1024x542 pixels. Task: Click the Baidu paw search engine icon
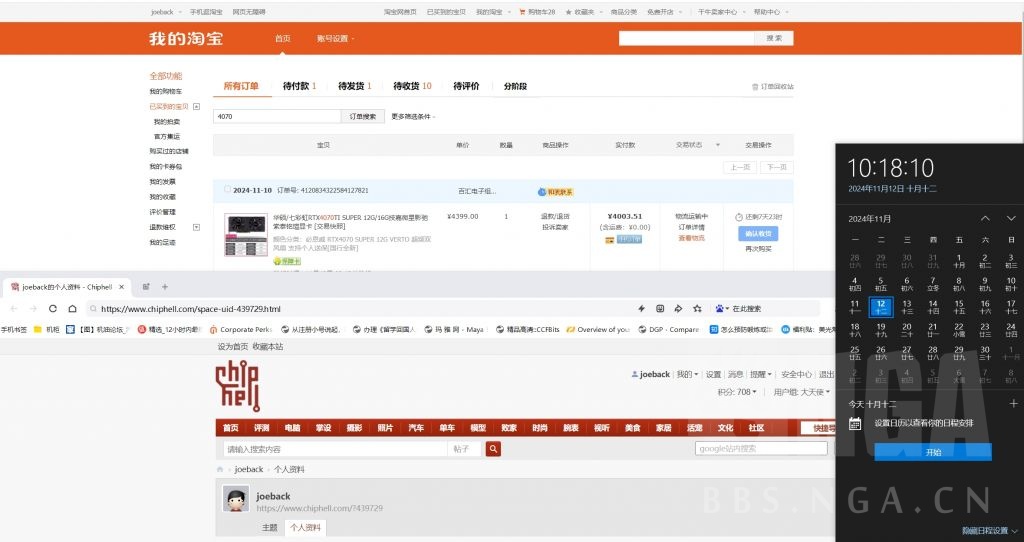click(x=720, y=308)
